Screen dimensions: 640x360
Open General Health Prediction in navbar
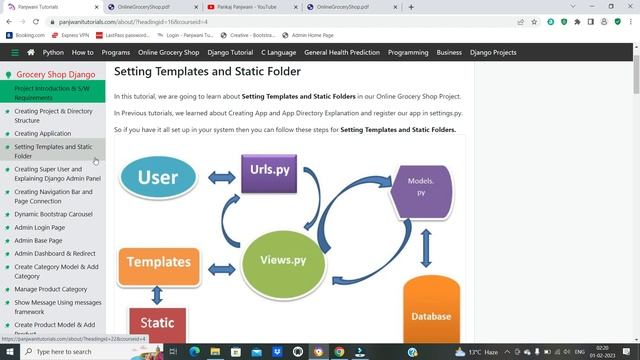point(342,53)
